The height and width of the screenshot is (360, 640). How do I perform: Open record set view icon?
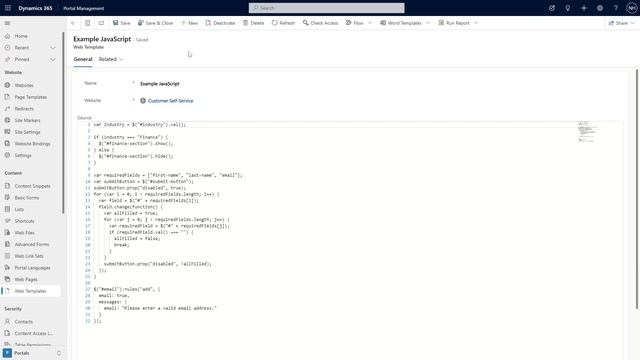point(87,23)
